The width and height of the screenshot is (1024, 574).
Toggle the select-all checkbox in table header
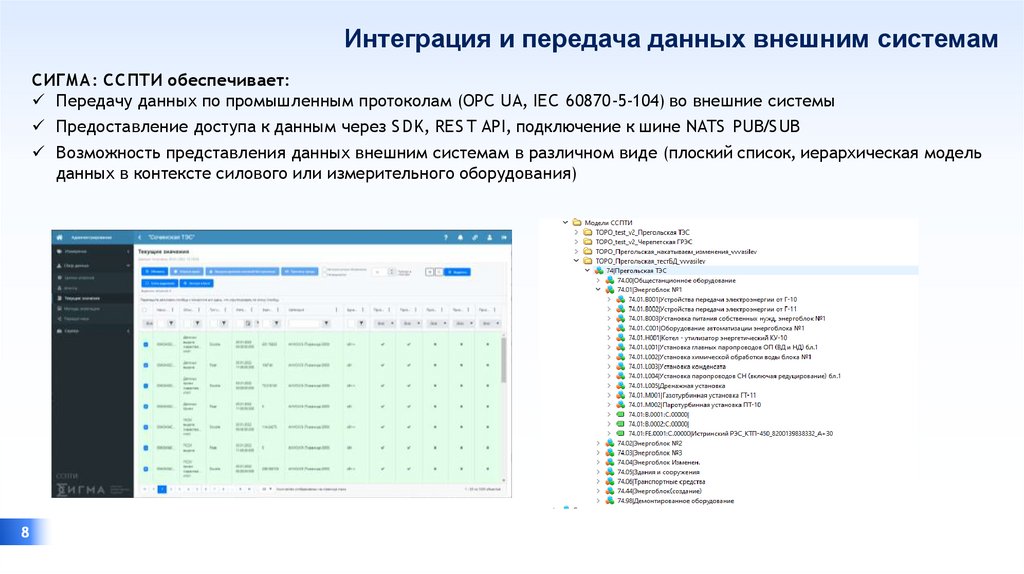point(145,310)
